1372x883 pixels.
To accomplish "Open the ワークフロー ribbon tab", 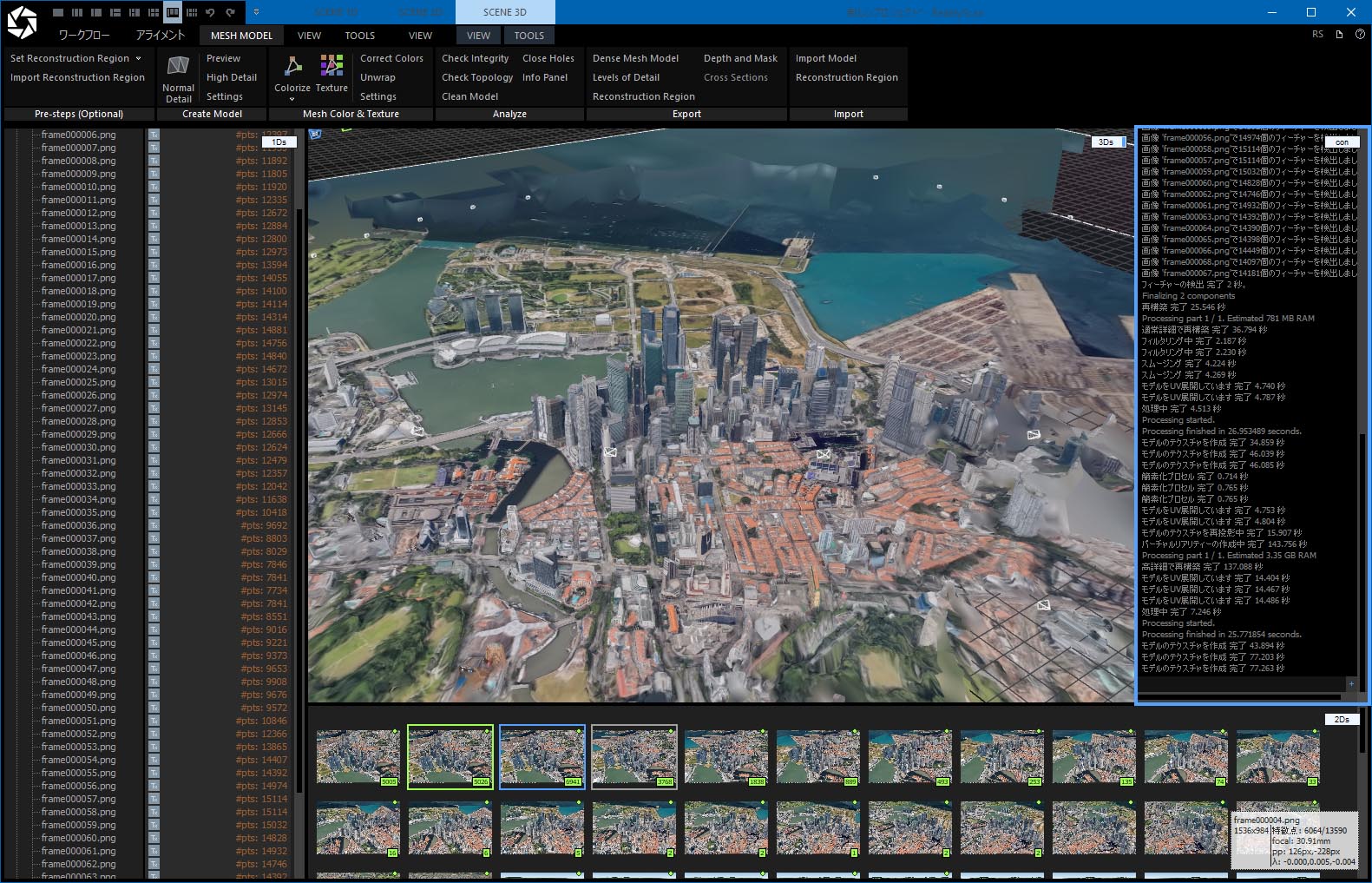I will pos(84,36).
